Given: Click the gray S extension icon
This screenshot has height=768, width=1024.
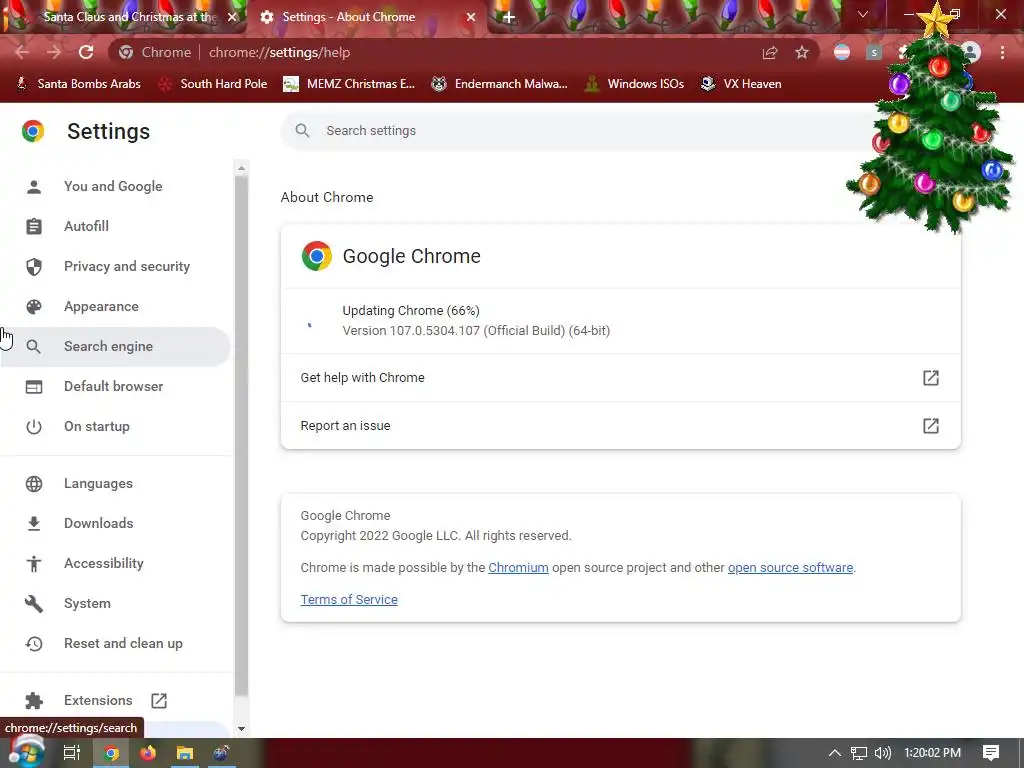Looking at the screenshot, I should [874, 52].
